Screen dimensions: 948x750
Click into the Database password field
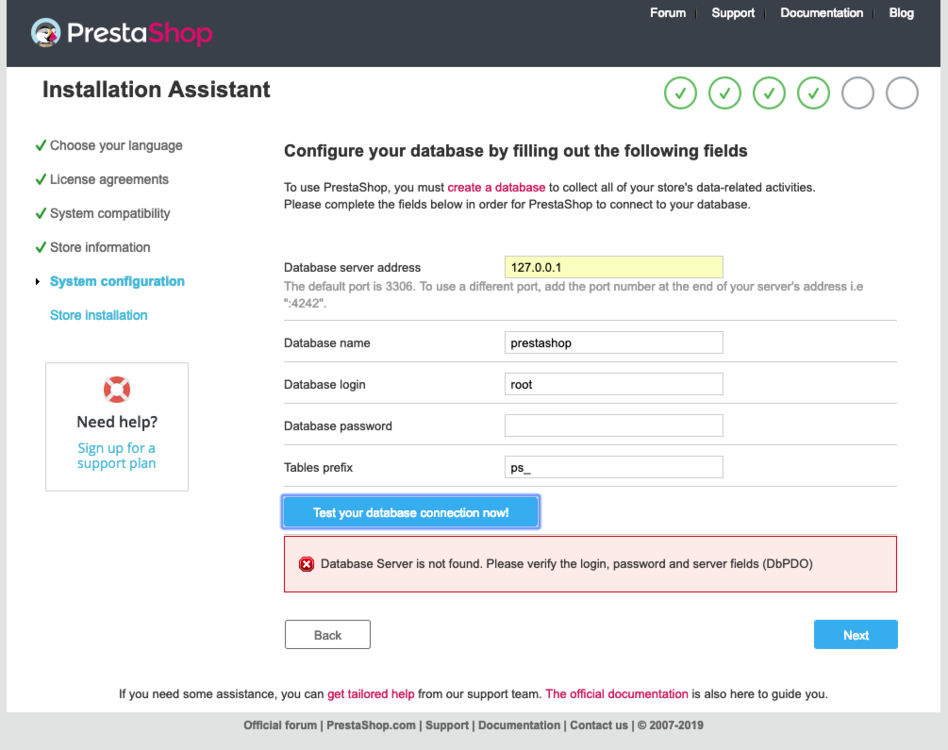point(613,426)
